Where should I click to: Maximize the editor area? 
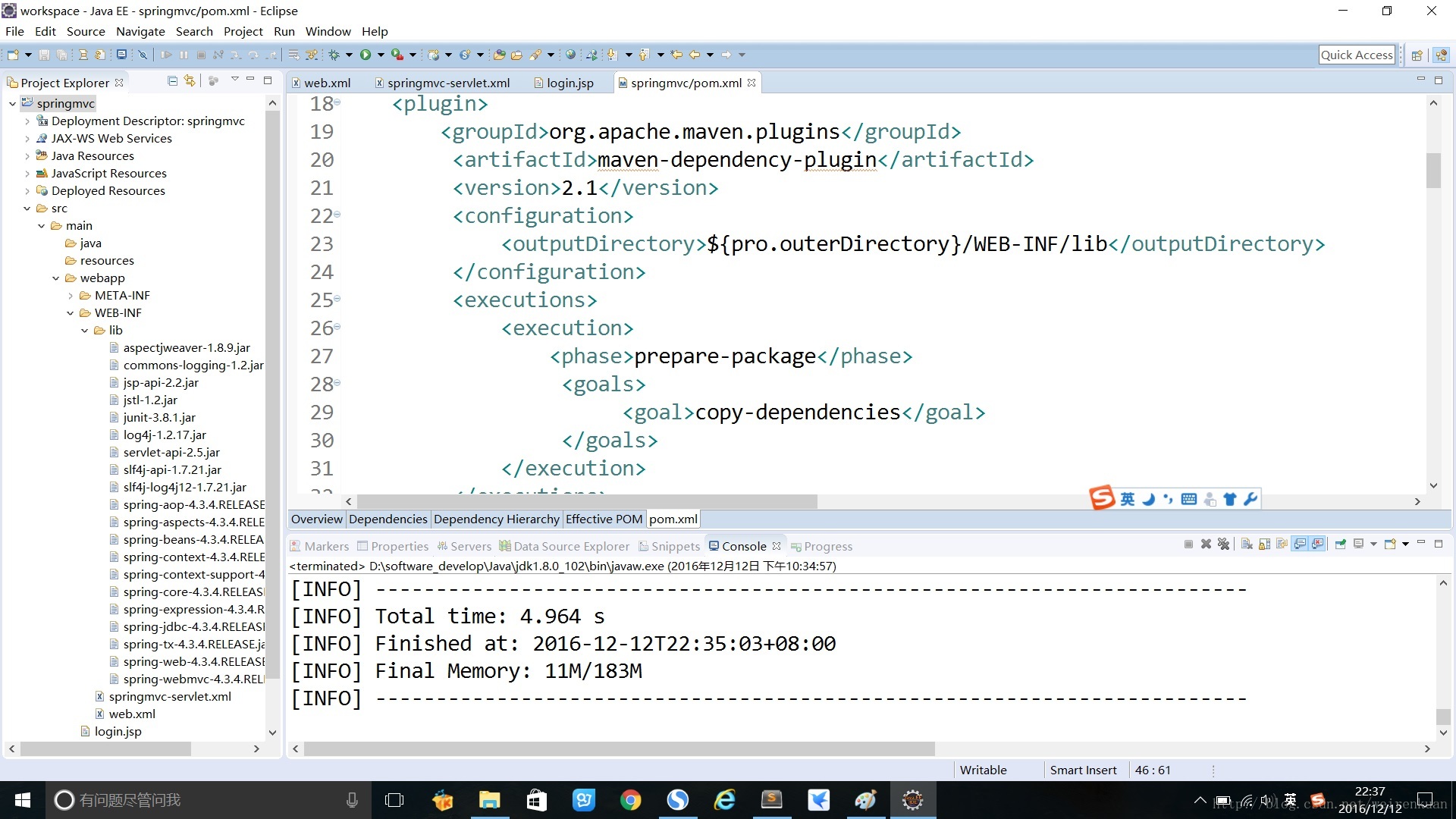[1439, 80]
